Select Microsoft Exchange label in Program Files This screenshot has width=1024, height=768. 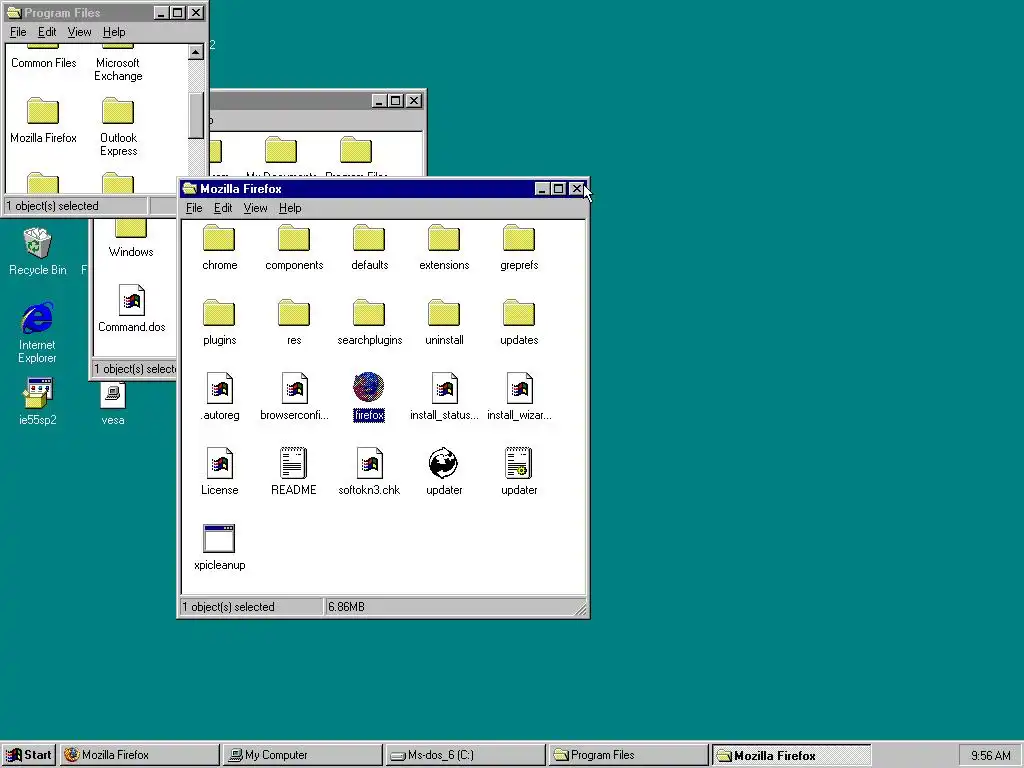point(118,70)
